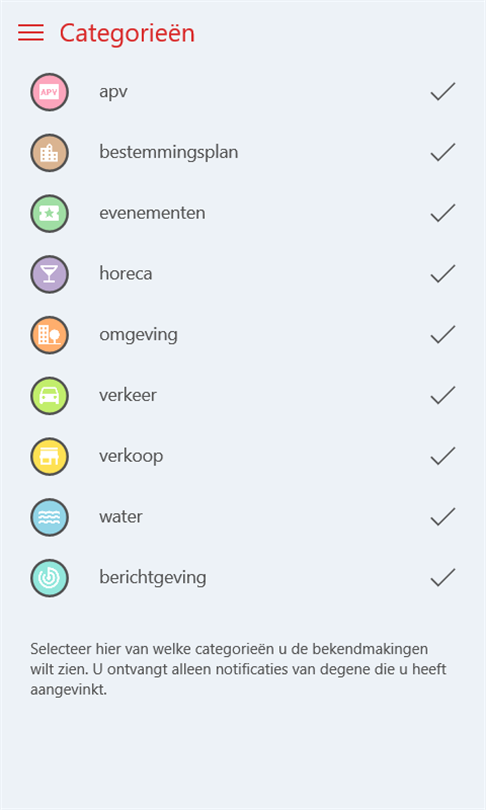The height and width of the screenshot is (810, 486).
Task: Select the omgeving label
Action: click(138, 335)
